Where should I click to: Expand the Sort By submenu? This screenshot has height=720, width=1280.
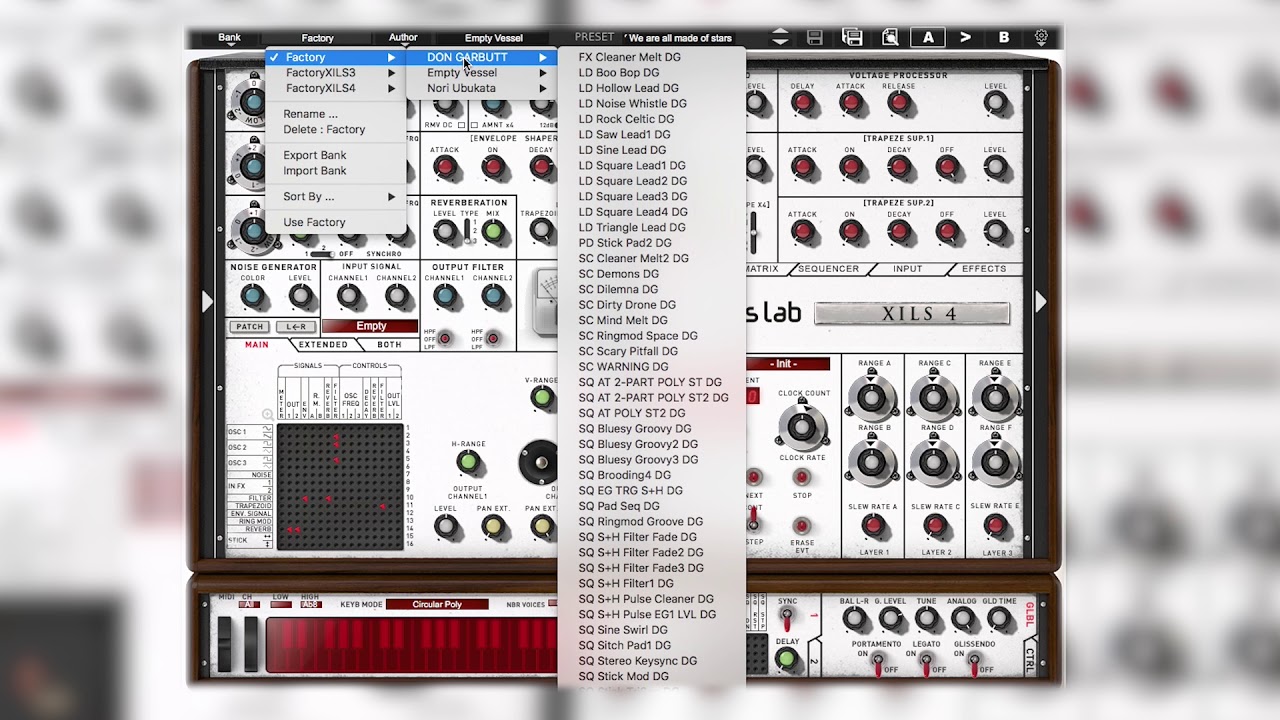[x=335, y=197]
